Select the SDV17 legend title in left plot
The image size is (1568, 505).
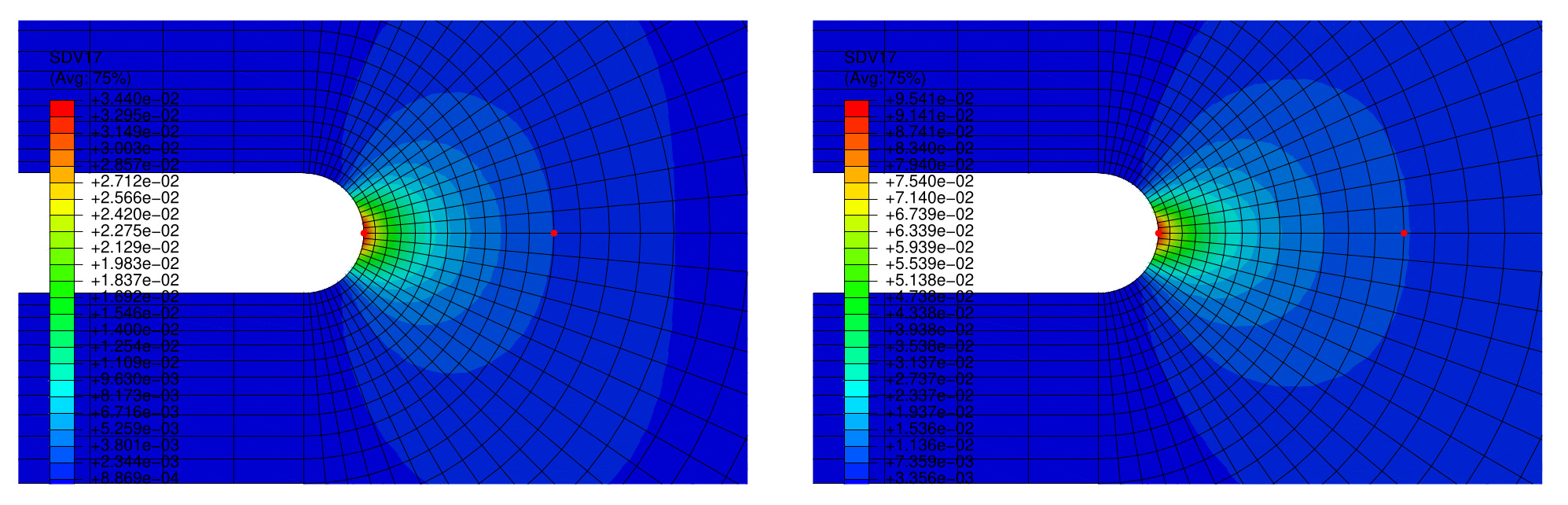pyautogui.click(x=75, y=57)
